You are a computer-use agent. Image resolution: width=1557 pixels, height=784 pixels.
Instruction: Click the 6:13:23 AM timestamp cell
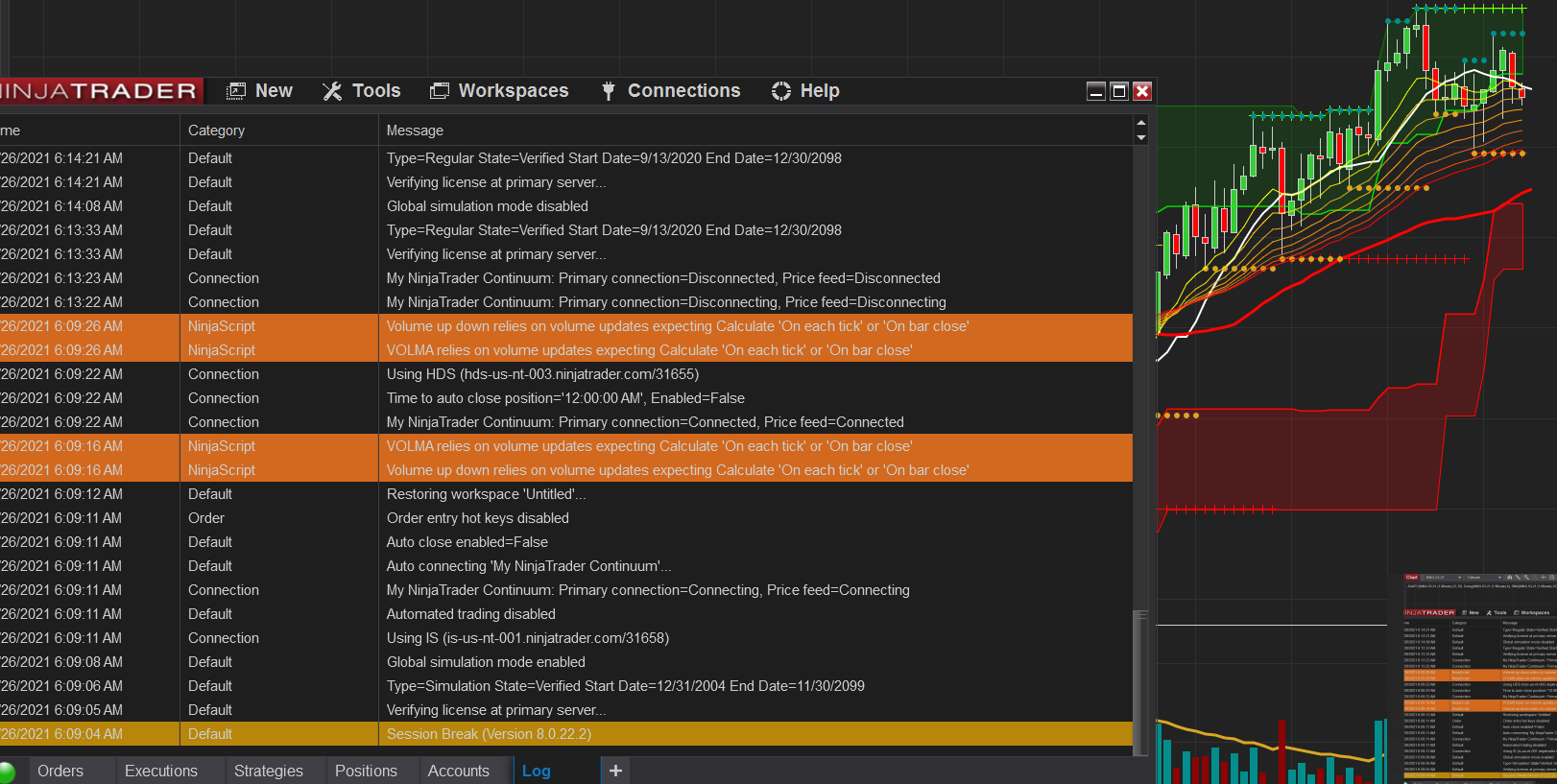click(x=61, y=278)
